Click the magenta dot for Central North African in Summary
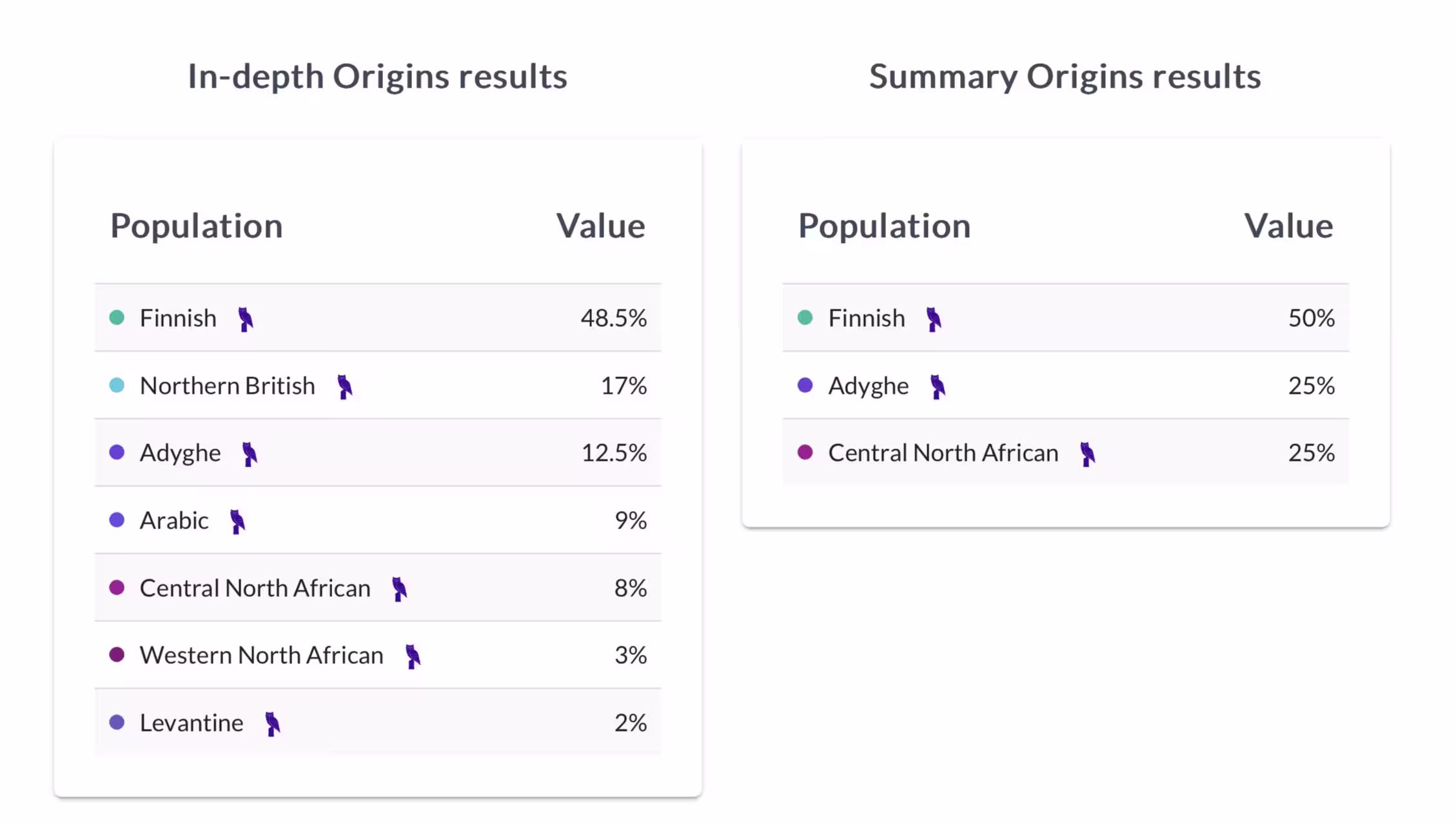 (x=805, y=452)
